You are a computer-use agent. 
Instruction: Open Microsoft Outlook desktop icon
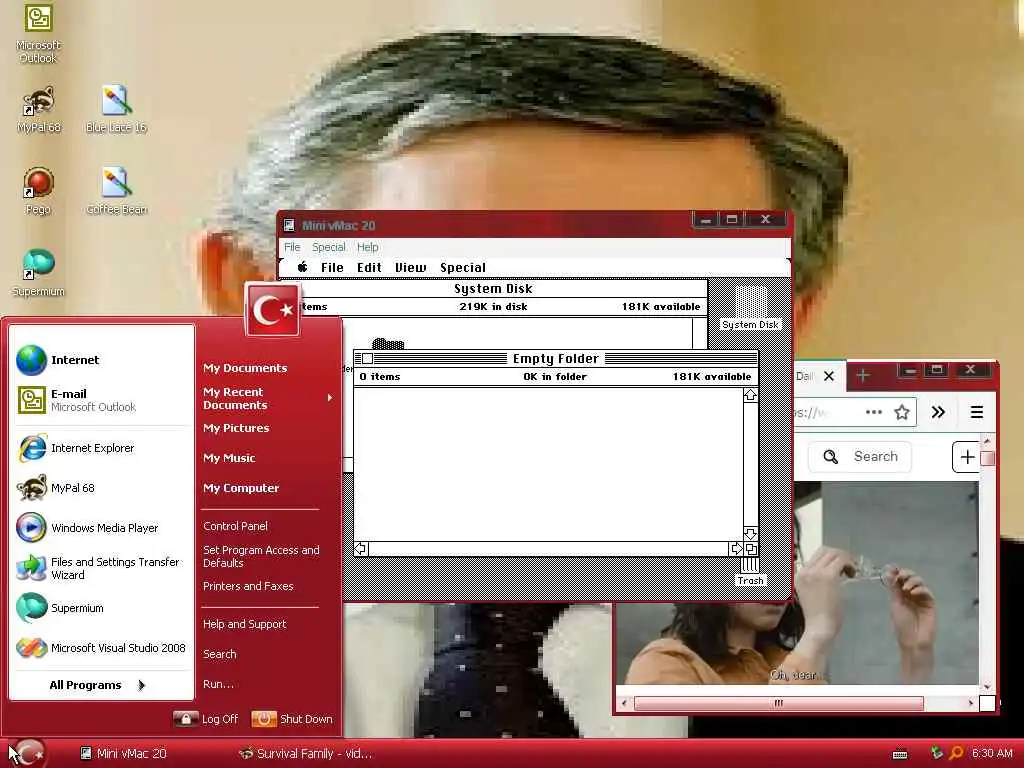coord(38,33)
